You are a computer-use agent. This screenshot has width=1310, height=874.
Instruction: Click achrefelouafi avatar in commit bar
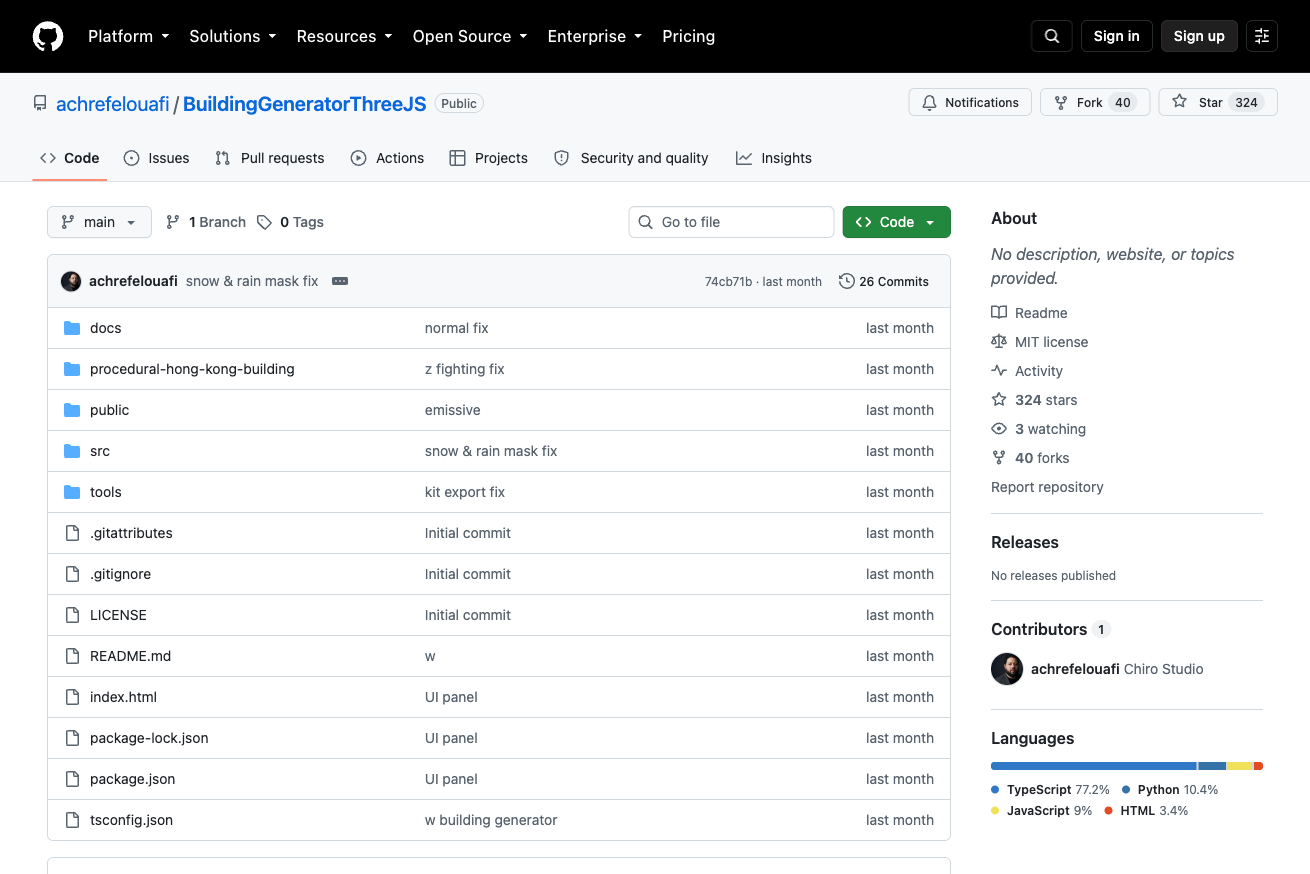tap(71, 281)
